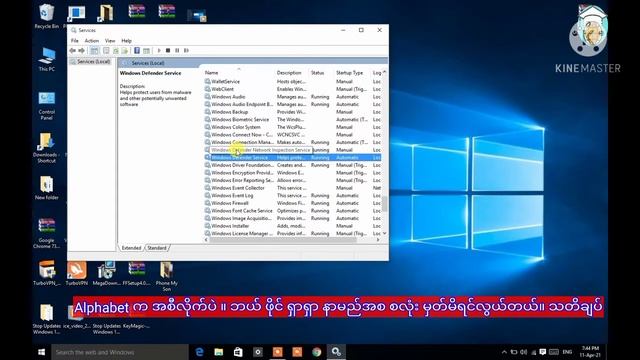640x360 pixels.
Task: Select the Downloads - Shortcut desktop icon
Action: click(47, 148)
